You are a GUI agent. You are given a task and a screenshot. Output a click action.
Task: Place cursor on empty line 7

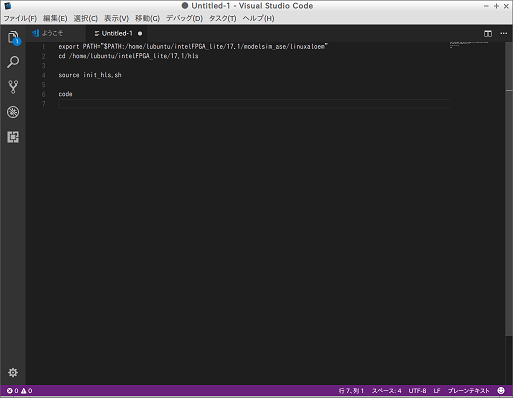tap(254, 104)
